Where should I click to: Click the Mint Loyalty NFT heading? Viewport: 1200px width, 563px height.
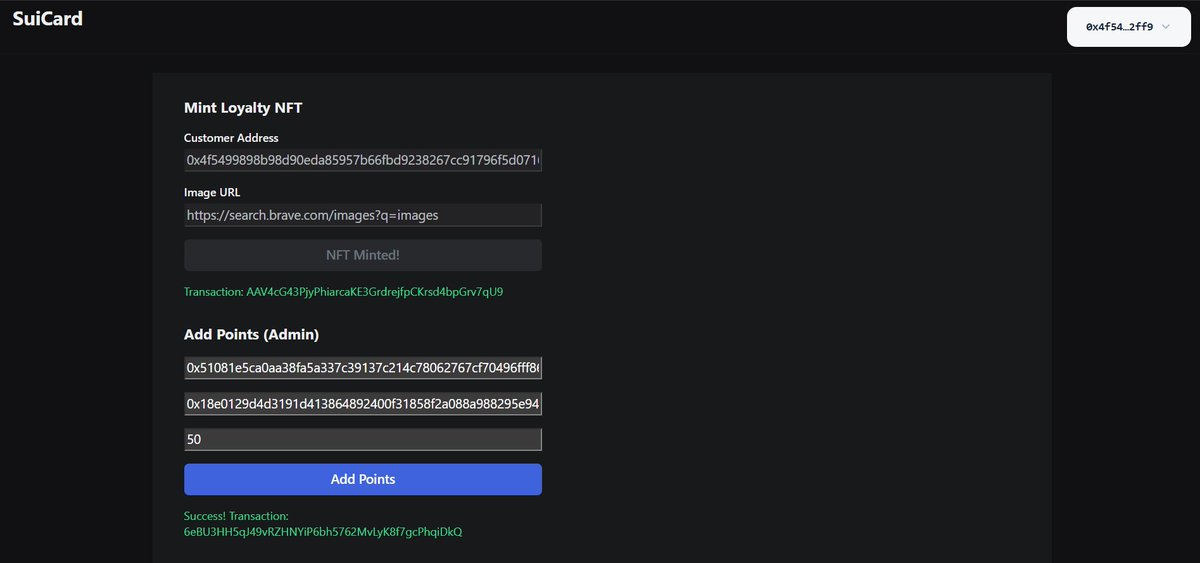(245, 108)
